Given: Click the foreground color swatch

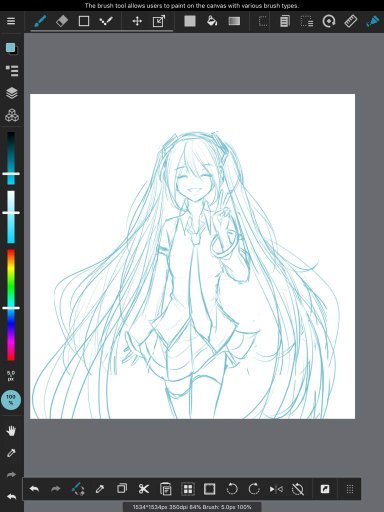Looking at the screenshot, I should [x=10, y=48].
